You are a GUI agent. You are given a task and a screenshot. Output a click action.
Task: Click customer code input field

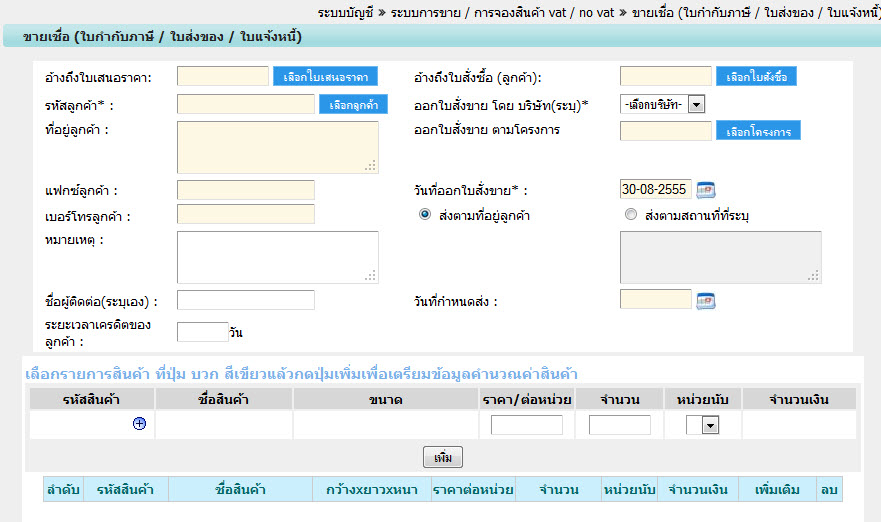coord(246,104)
